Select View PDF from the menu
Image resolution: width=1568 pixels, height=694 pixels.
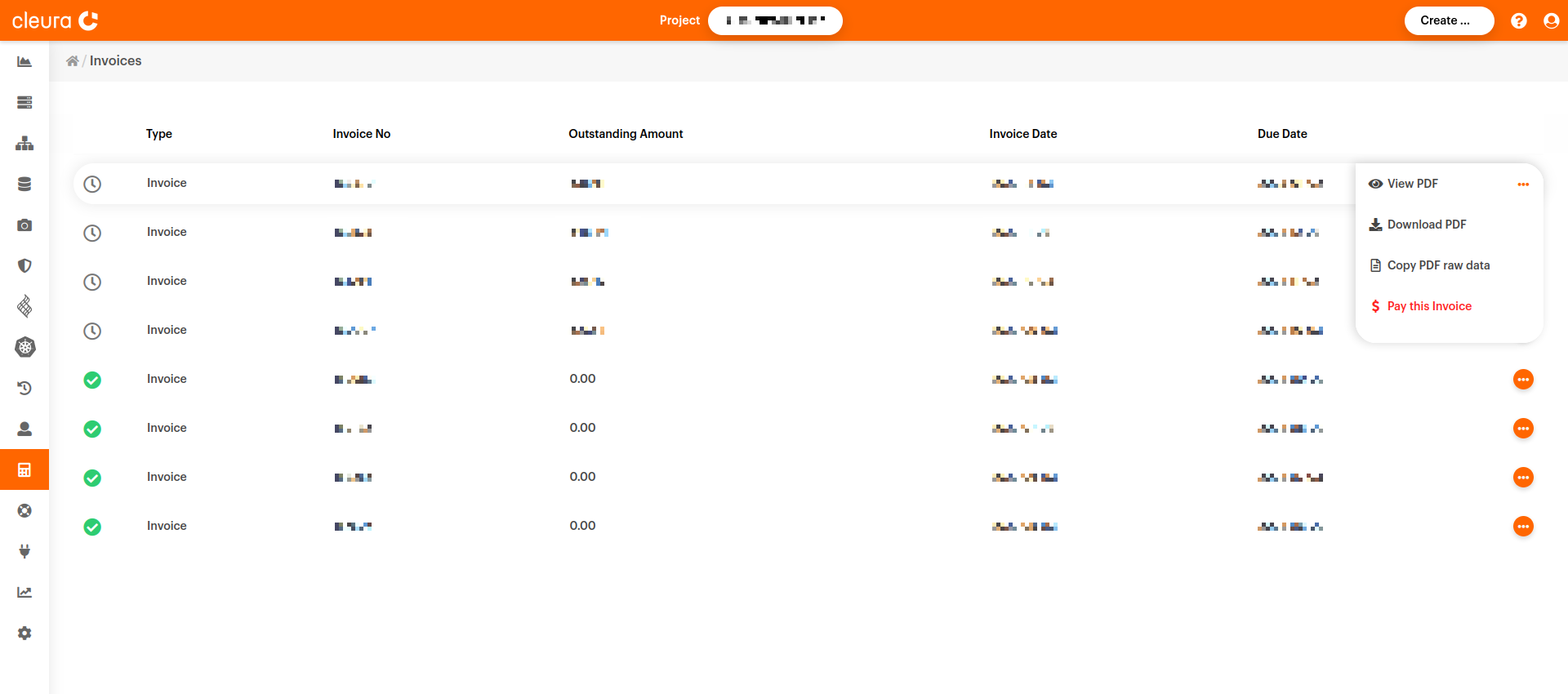(1412, 184)
